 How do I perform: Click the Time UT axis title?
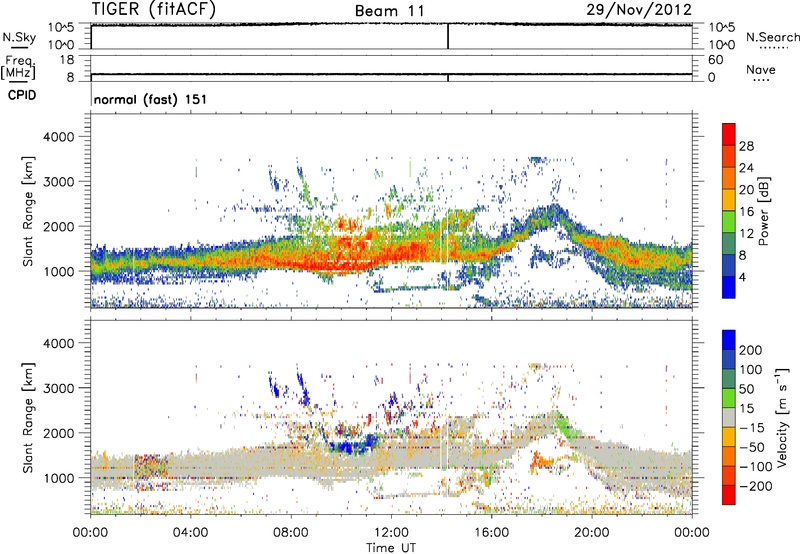[x=391, y=548]
